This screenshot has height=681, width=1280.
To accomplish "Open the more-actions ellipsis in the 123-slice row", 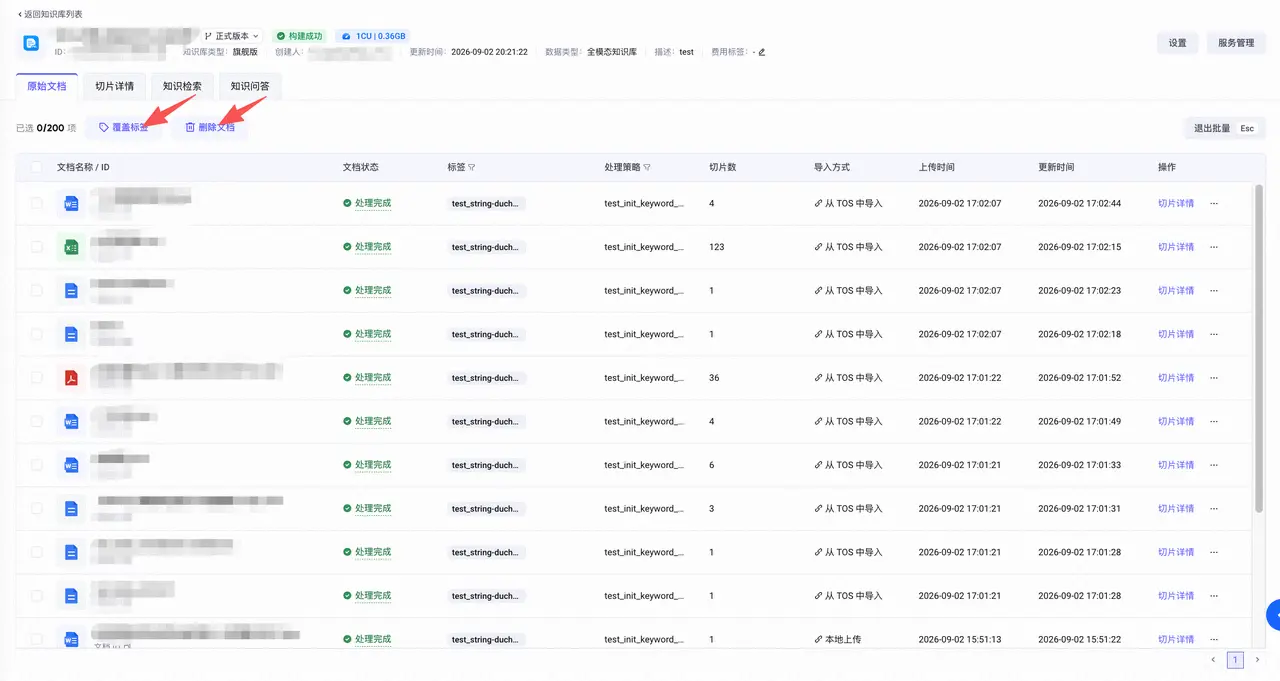I will pyautogui.click(x=1214, y=247).
